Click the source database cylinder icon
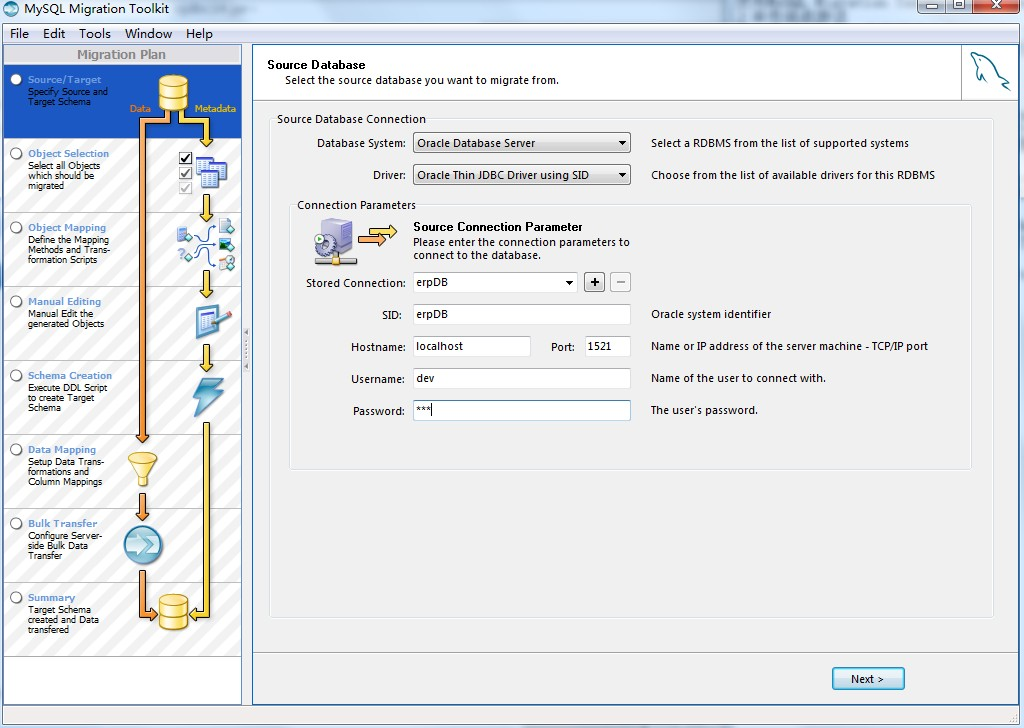Screen dimensions: 1024x728 click(x=173, y=93)
